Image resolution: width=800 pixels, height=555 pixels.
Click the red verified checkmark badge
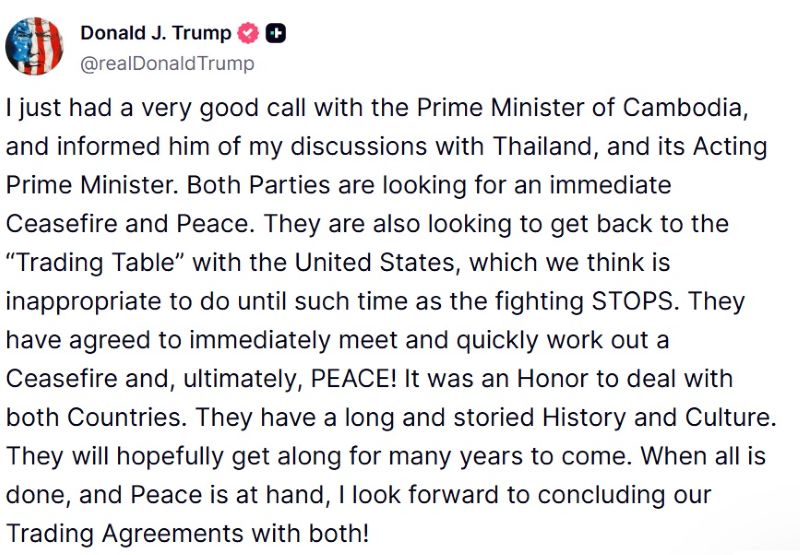(248, 34)
